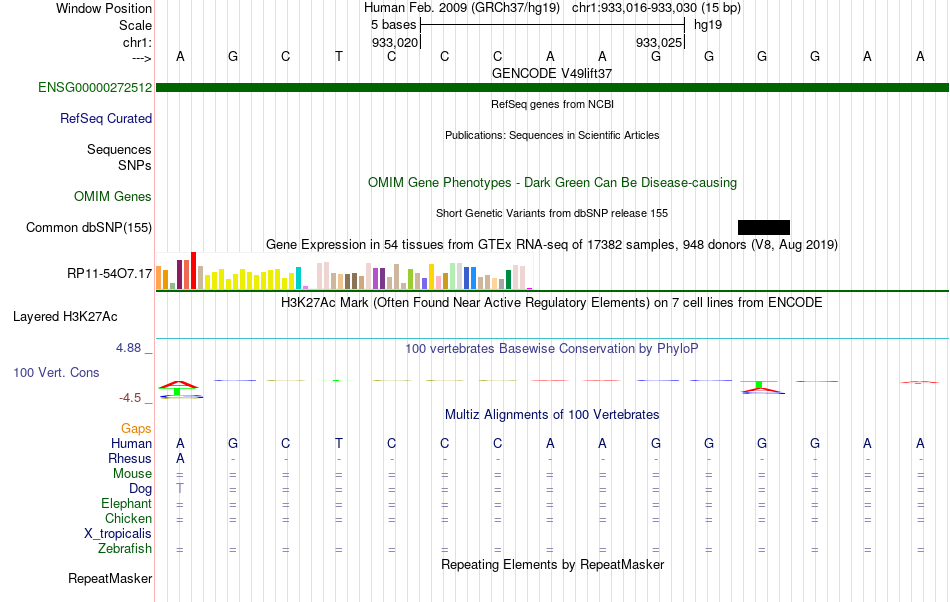Click the chr1: base position label
The height and width of the screenshot is (602, 950).
(138, 42)
